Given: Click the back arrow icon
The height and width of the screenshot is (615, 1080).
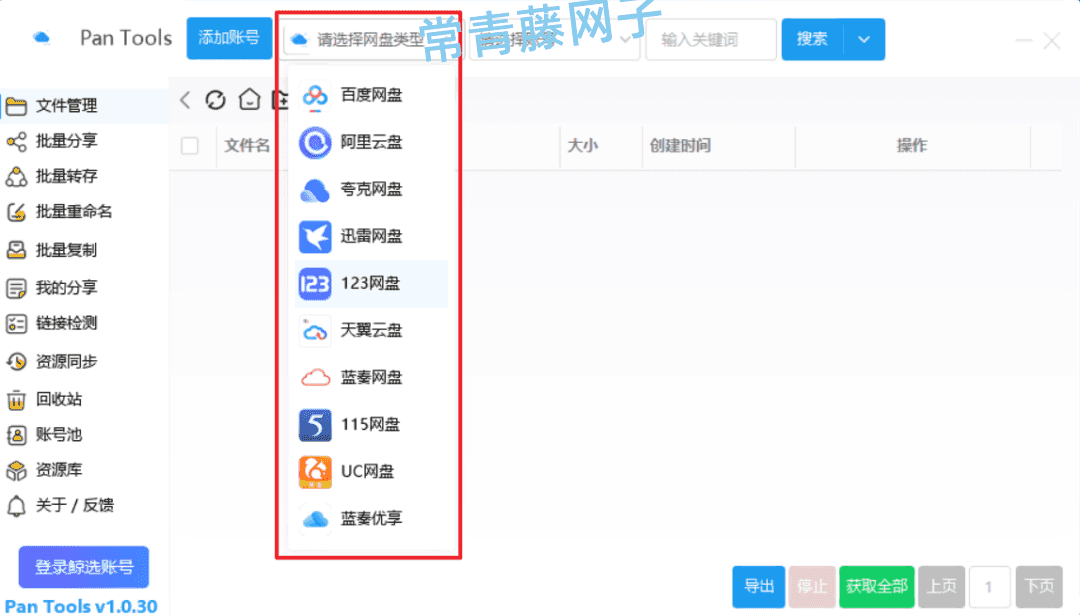Looking at the screenshot, I should coord(185,100).
